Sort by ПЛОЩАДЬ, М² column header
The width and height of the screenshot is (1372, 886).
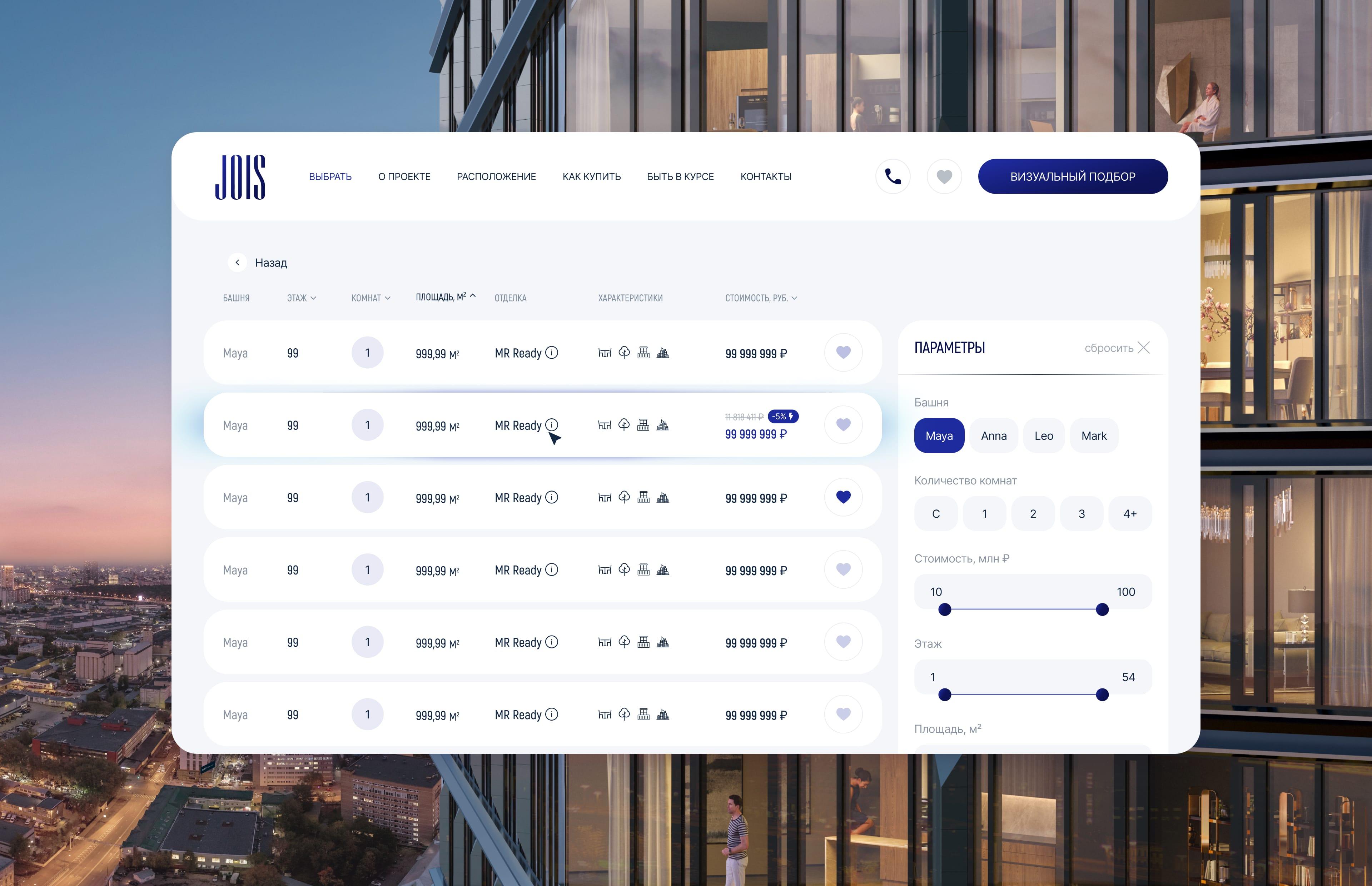[x=446, y=297]
